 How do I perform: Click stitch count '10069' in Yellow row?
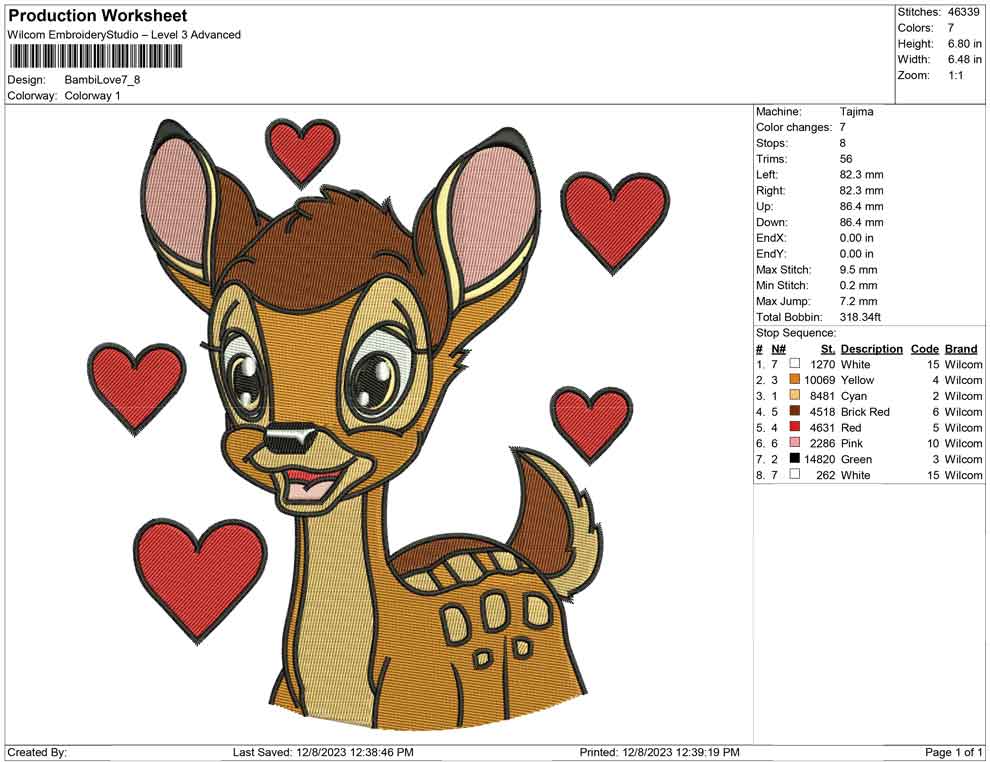(x=820, y=380)
